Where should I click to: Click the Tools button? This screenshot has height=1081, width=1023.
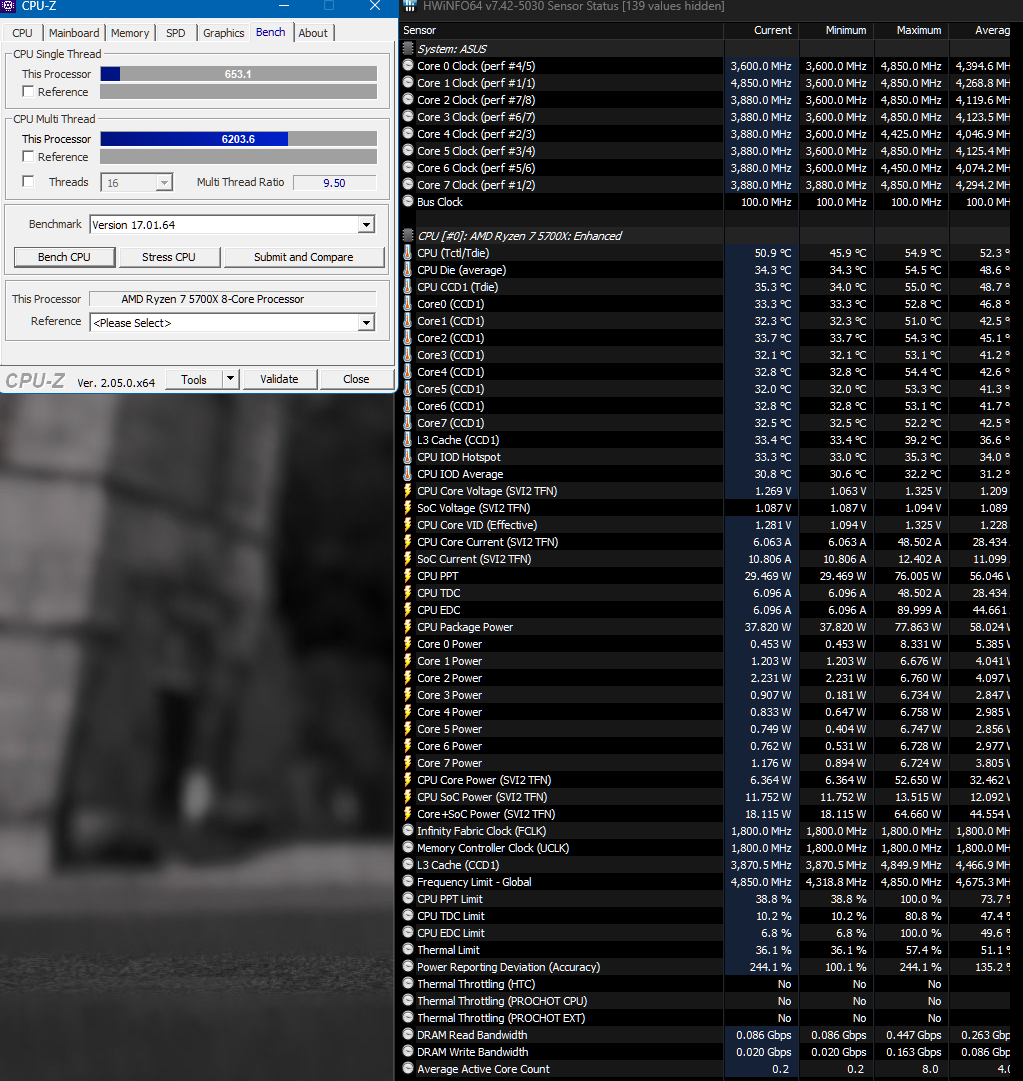(x=194, y=379)
